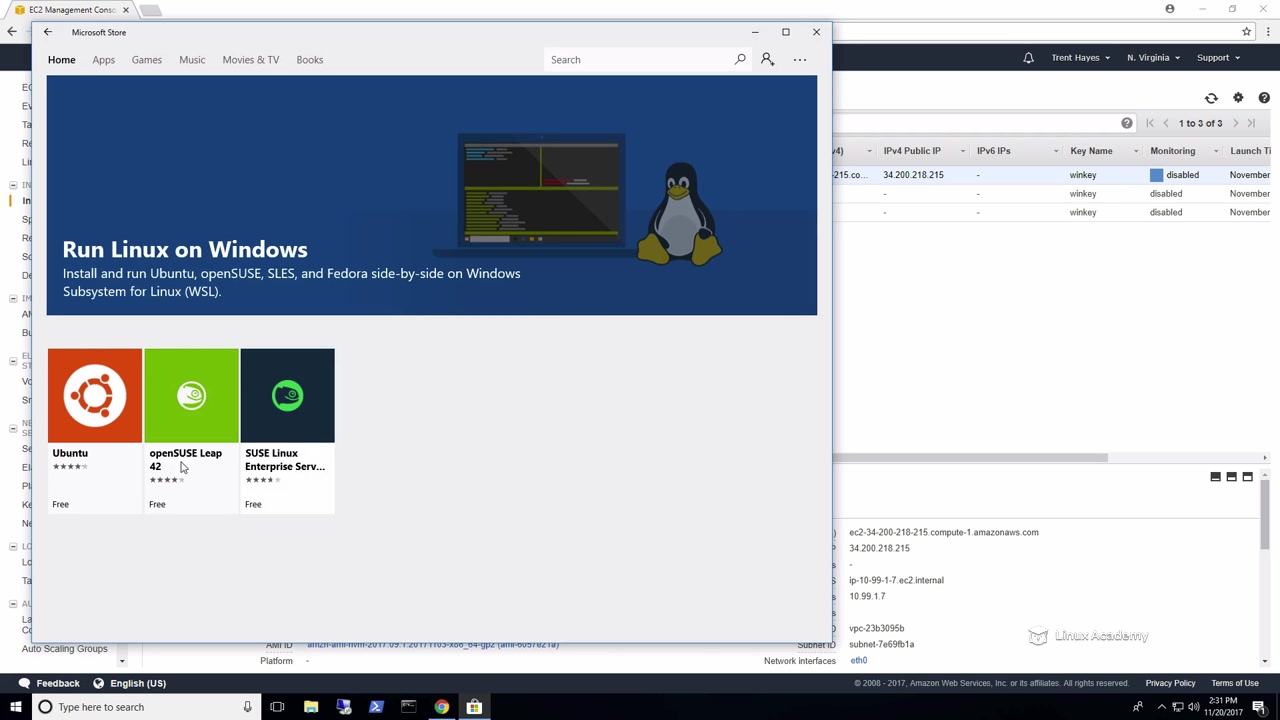Open the N. Virginia region dropdown
The height and width of the screenshot is (720, 1280).
(1153, 58)
